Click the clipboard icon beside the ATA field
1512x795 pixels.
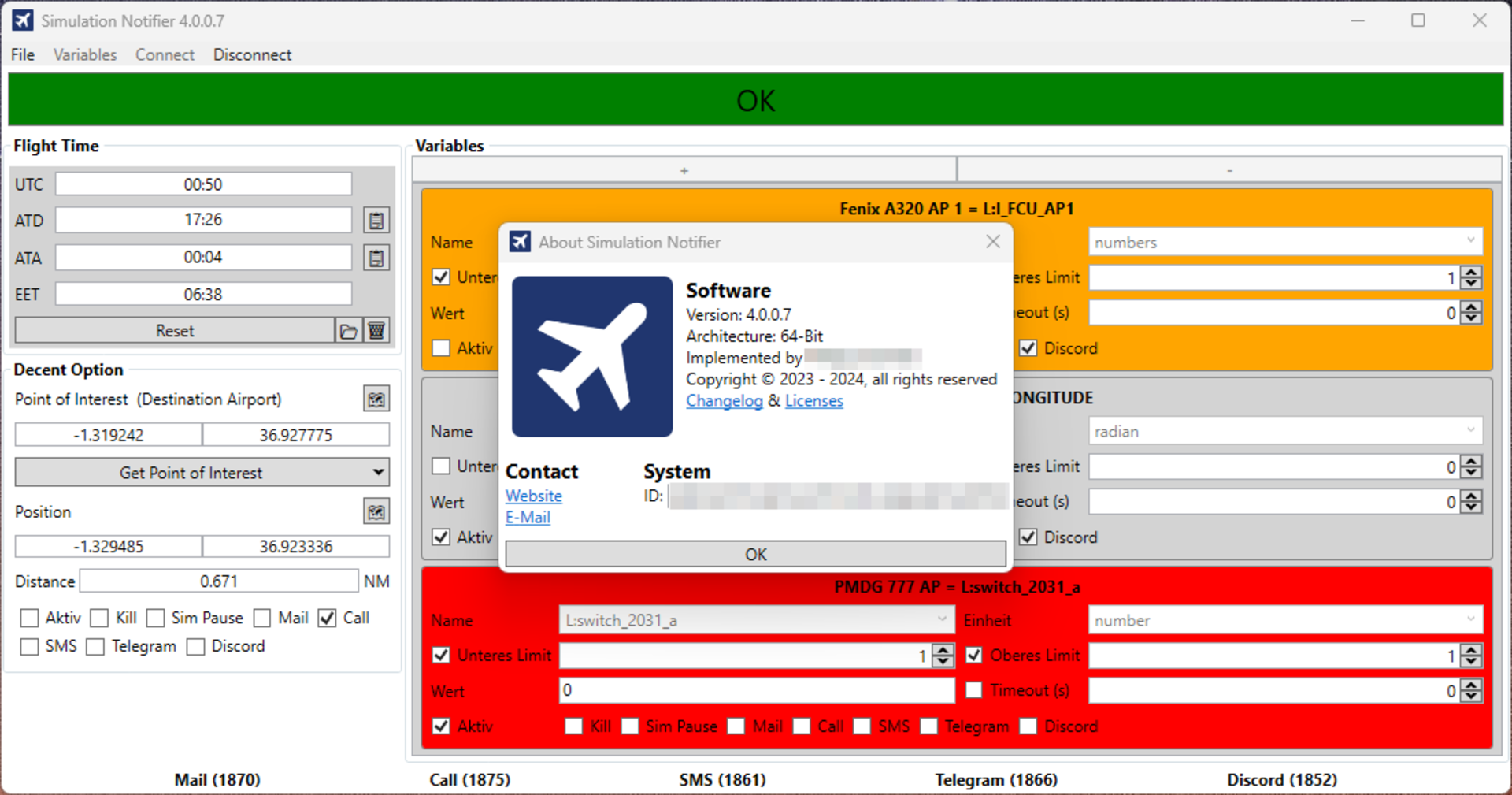click(376, 258)
